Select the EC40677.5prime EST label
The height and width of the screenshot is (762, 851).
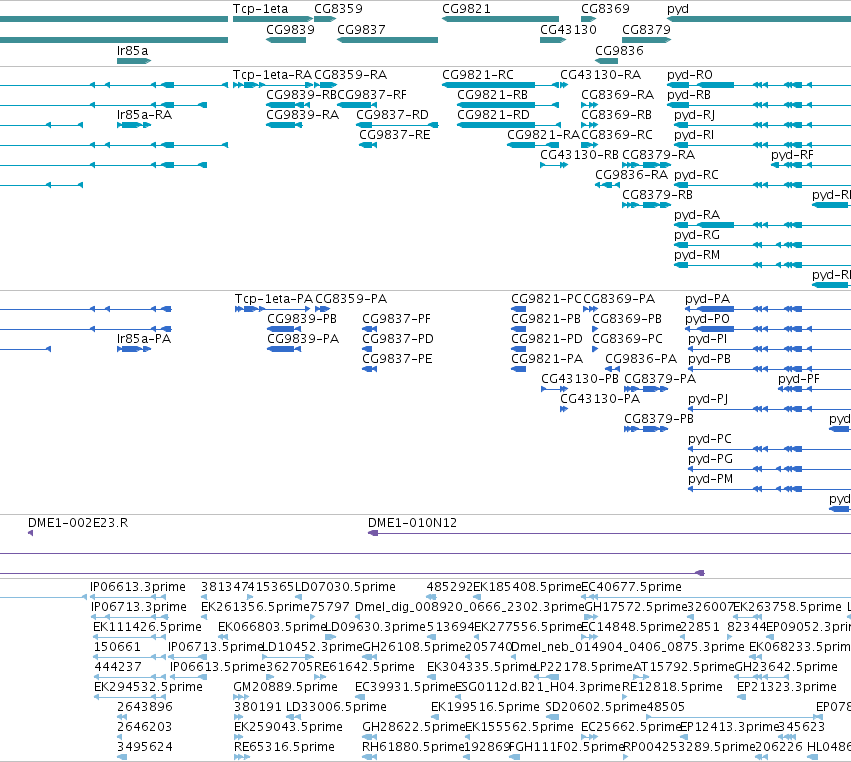632,587
